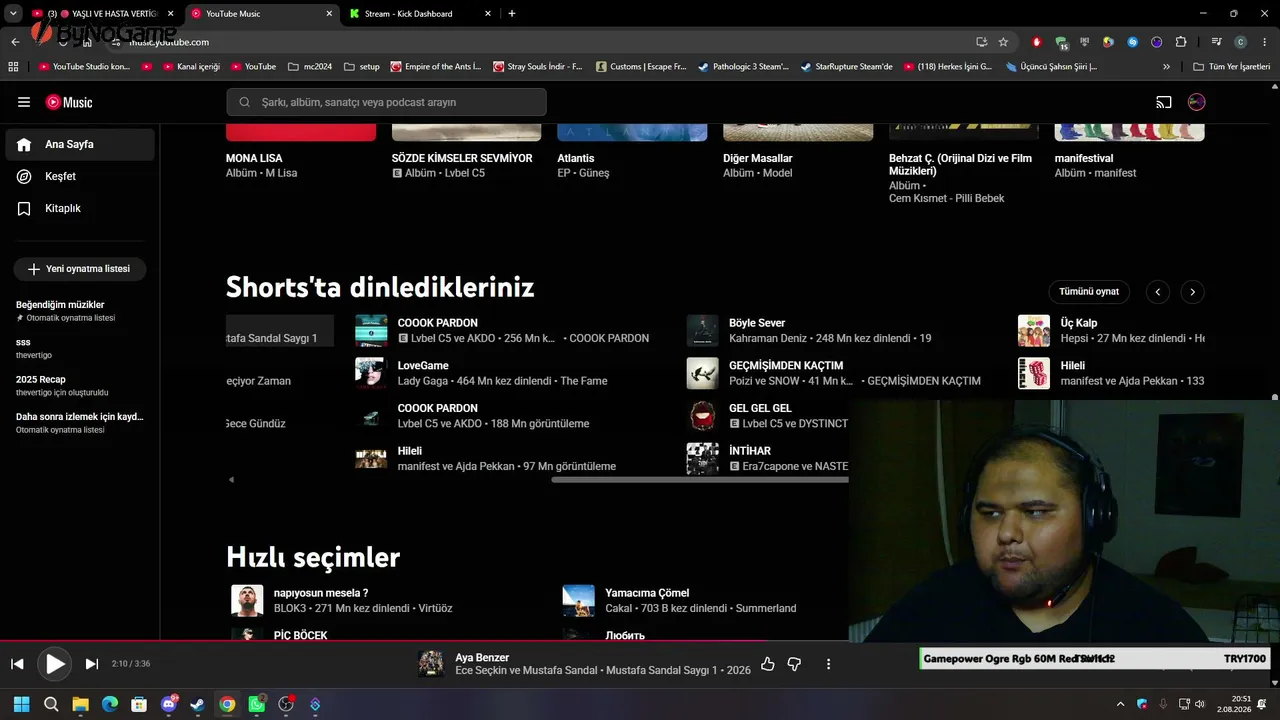Image resolution: width=1280 pixels, height=720 pixels.
Task: Show hidden system tray icons
Action: [1120, 704]
